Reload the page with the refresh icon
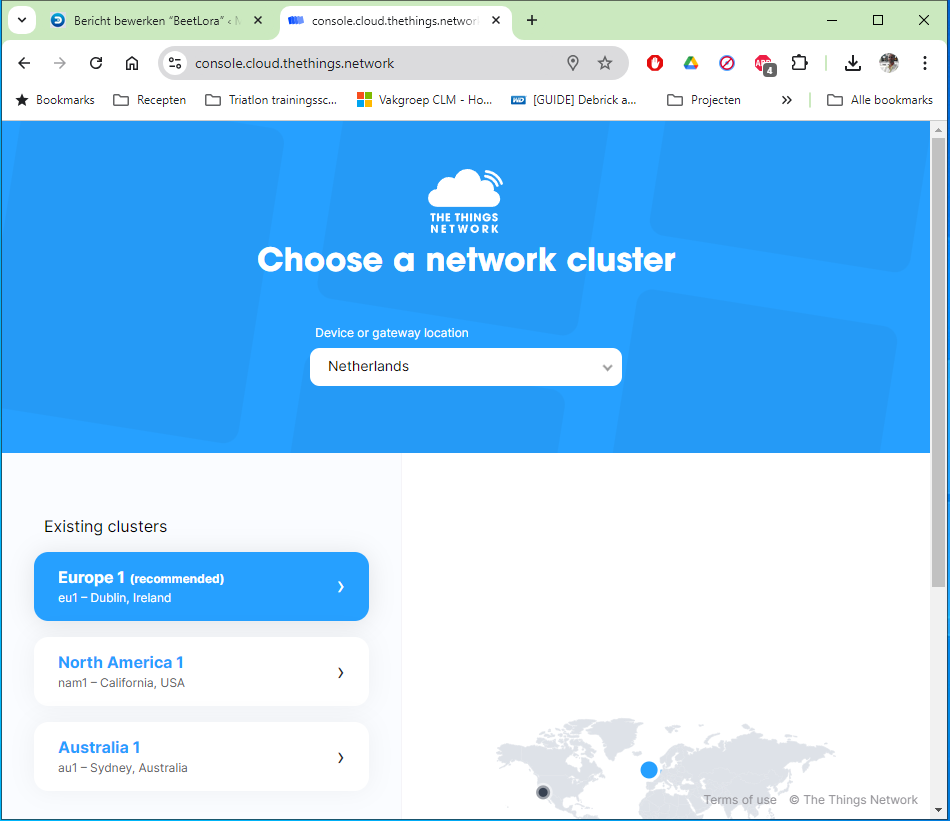Image resolution: width=950 pixels, height=821 pixels. (96, 63)
